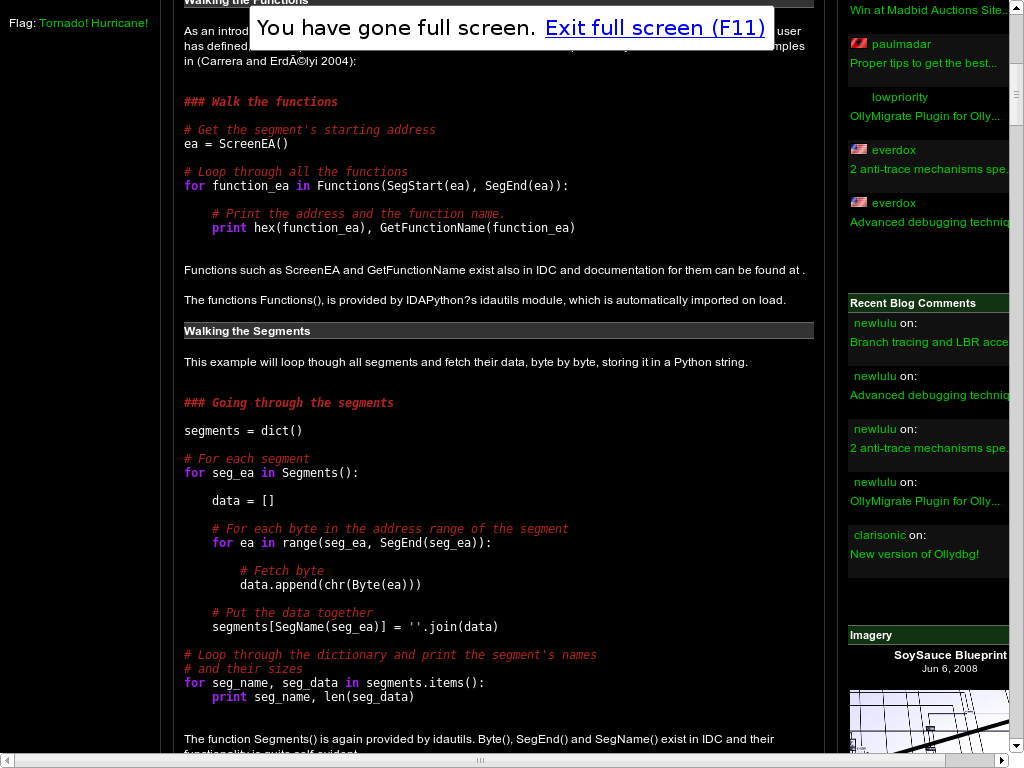The width and height of the screenshot is (1024, 768).
Task: Click the horizontal scrollbar left arrow
Action: [7, 760]
